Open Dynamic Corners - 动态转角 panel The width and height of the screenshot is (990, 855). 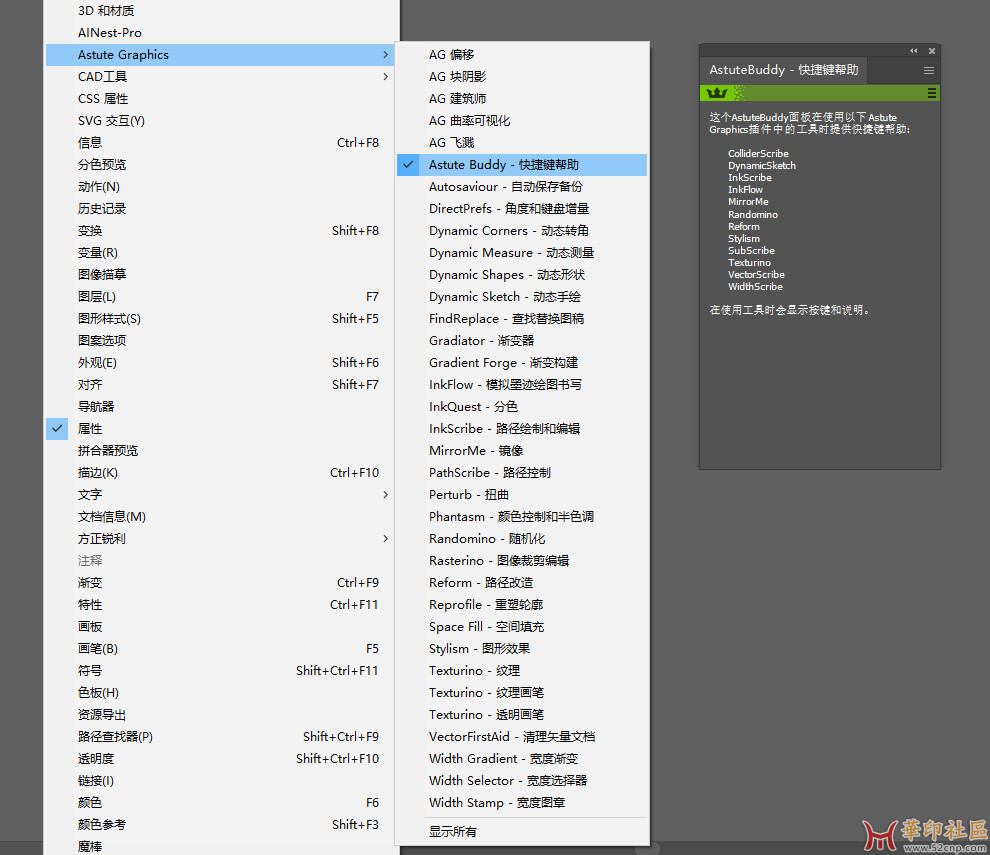(522, 231)
